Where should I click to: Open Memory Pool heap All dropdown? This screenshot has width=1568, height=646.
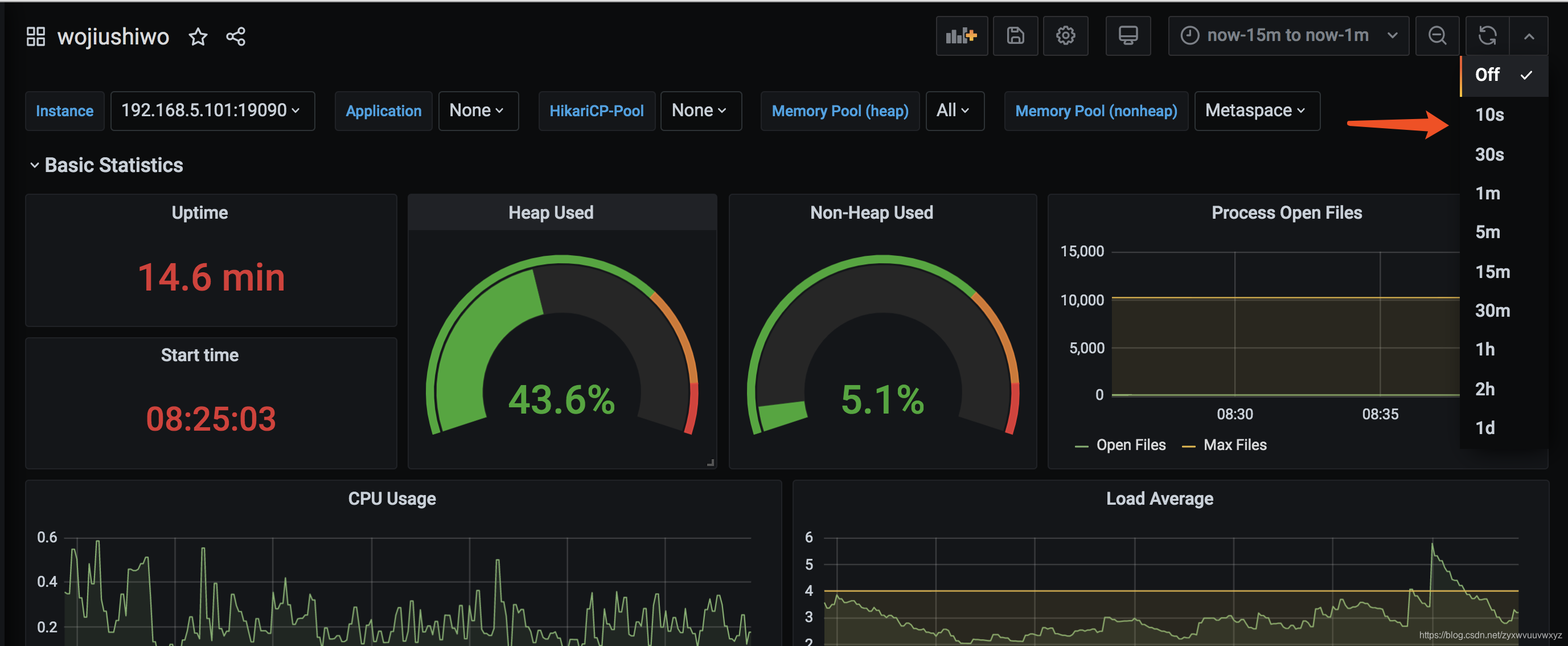[954, 111]
